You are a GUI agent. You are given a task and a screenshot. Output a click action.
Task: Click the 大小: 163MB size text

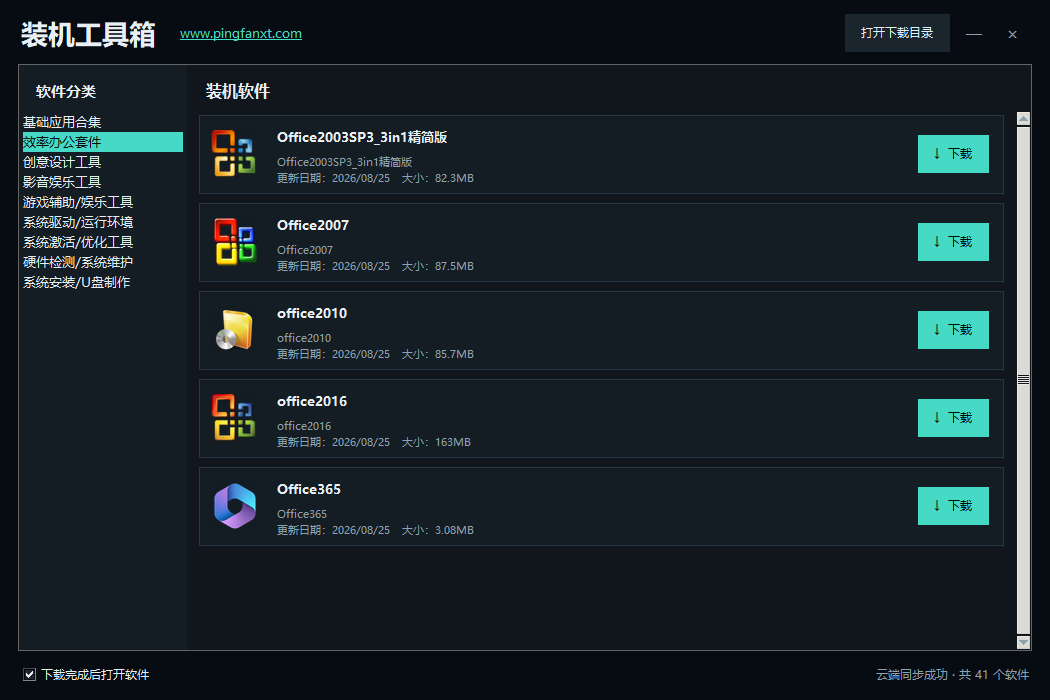pos(436,442)
